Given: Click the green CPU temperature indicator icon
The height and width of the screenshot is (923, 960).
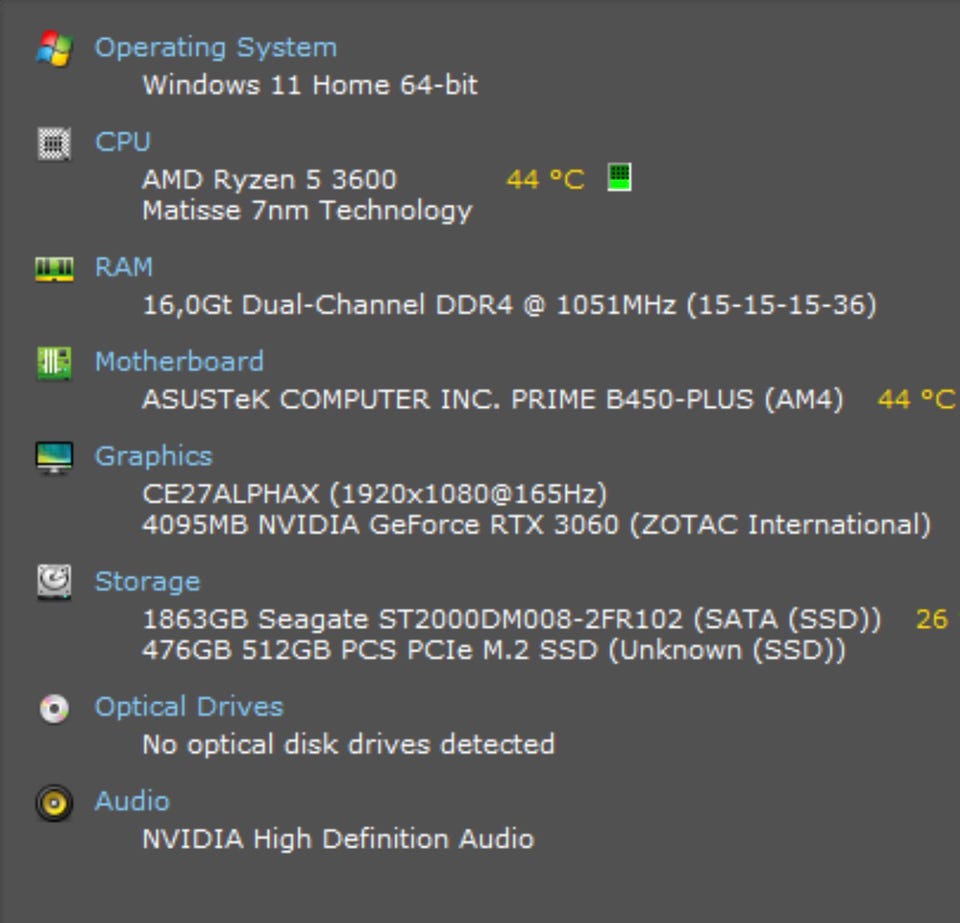Looking at the screenshot, I should 619,178.
